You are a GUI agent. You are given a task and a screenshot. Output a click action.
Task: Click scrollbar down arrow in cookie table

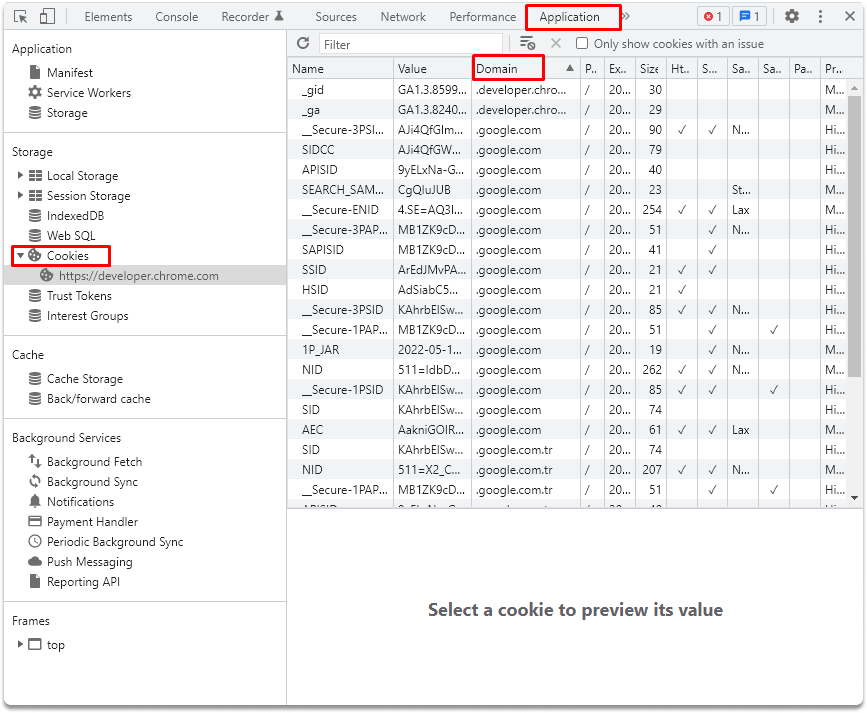coord(855,498)
